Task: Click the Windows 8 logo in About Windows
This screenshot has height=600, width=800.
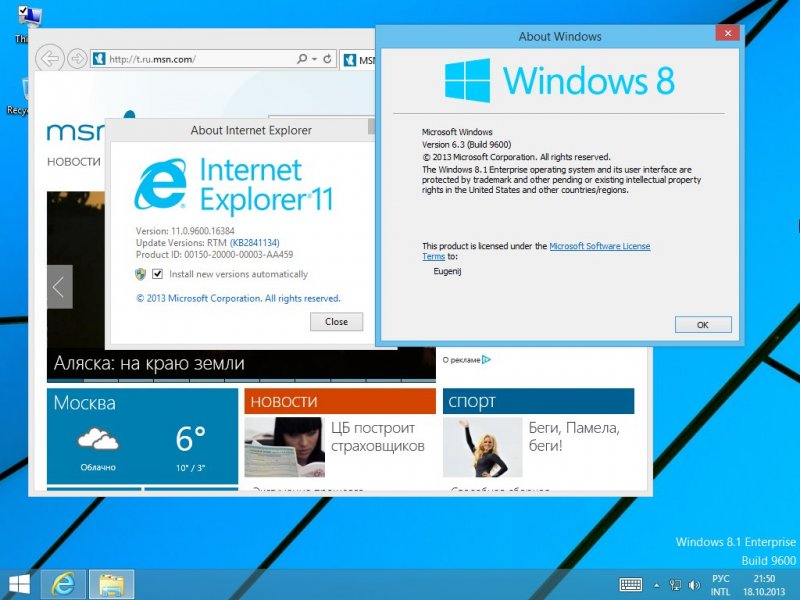Action: (467, 81)
